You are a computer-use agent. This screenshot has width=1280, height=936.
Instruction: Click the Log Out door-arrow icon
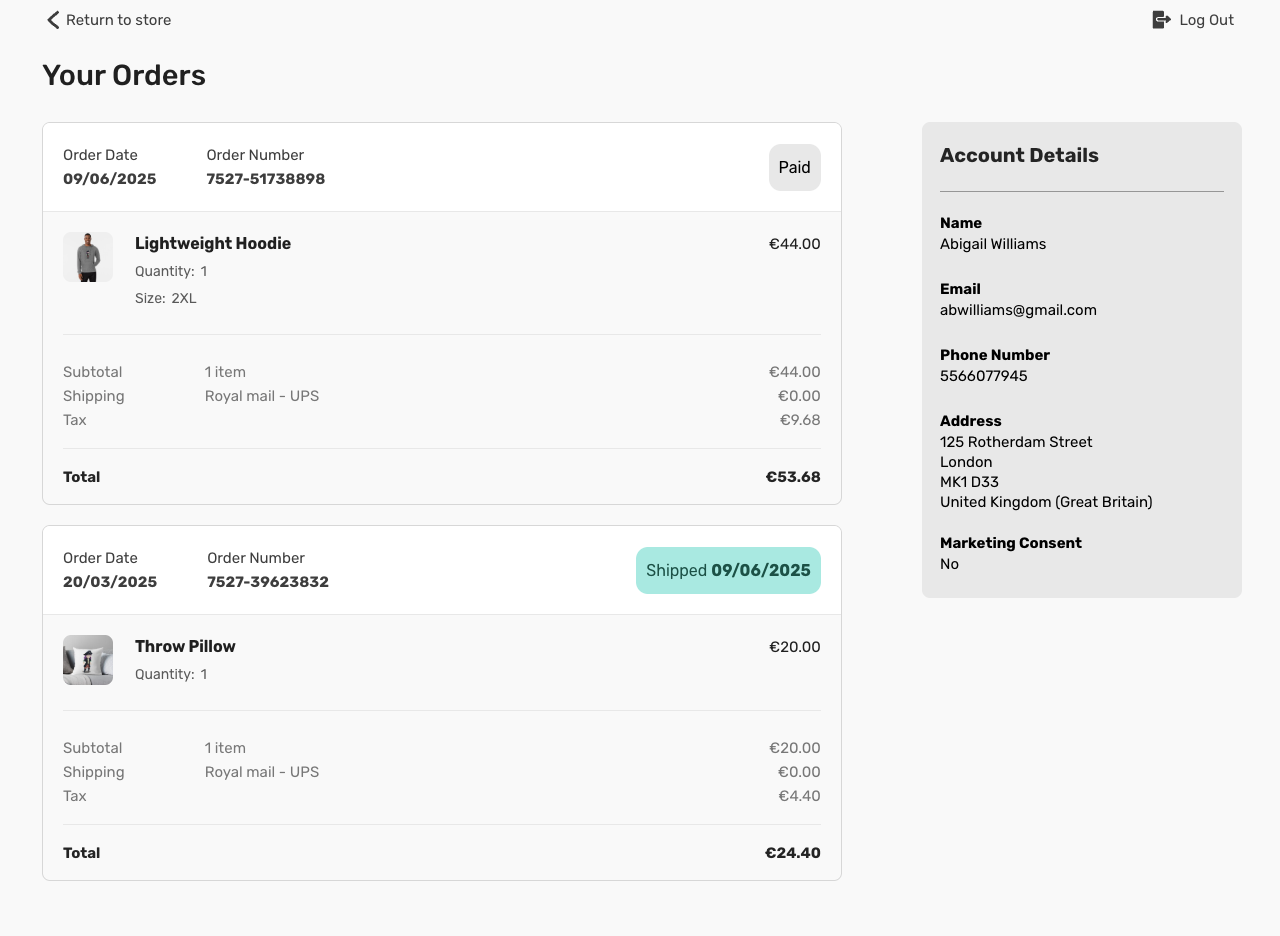coord(1161,20)
